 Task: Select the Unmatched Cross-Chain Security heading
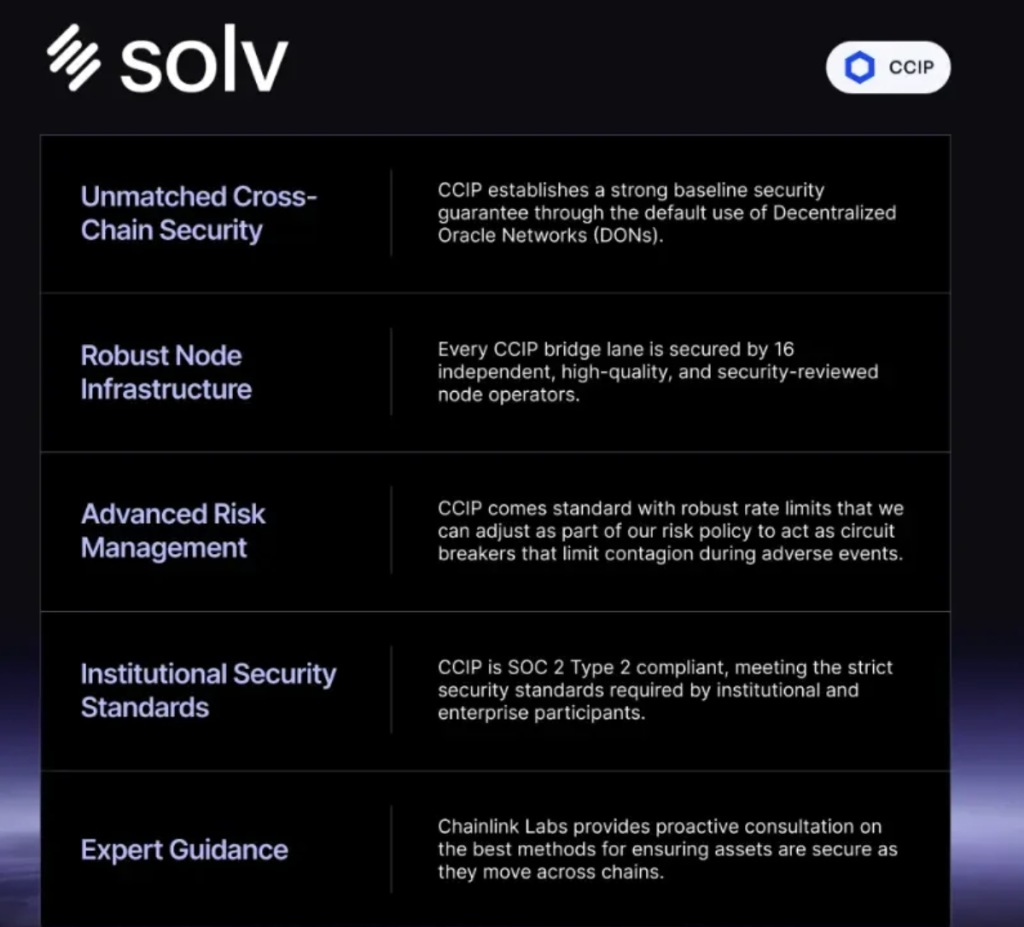pos(199,214)
